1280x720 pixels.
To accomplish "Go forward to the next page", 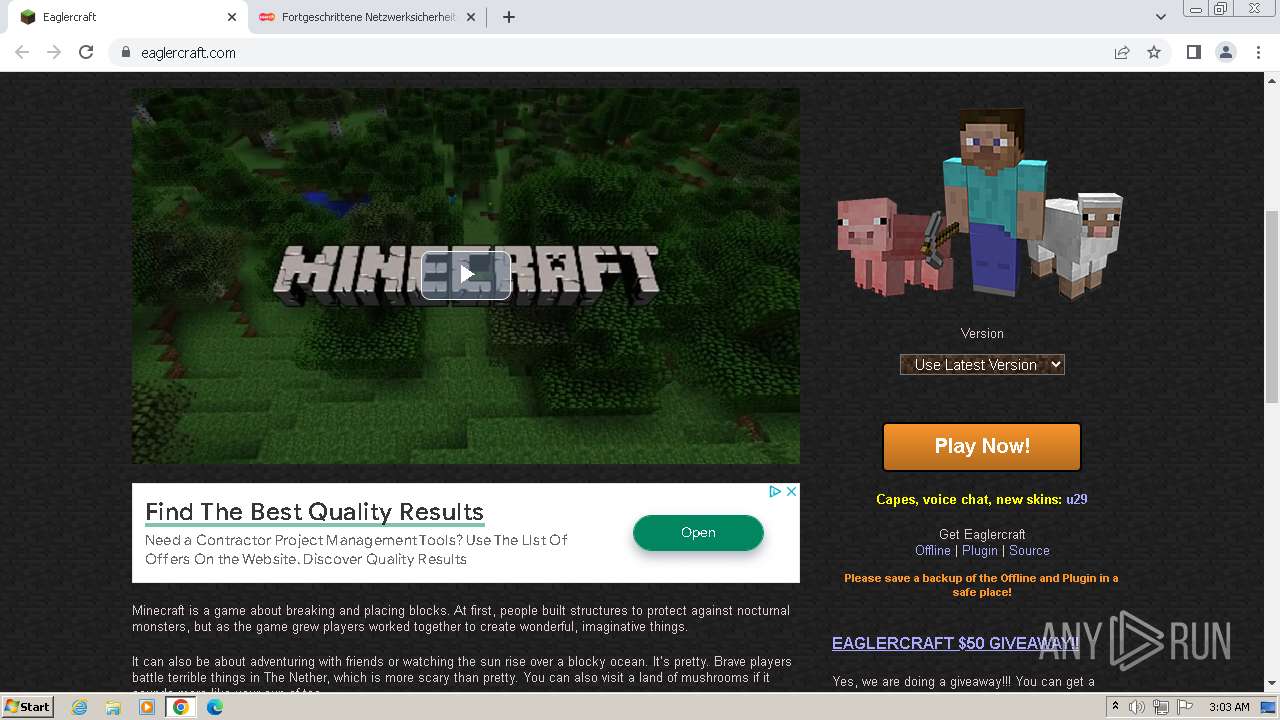I will coord(54,52).
